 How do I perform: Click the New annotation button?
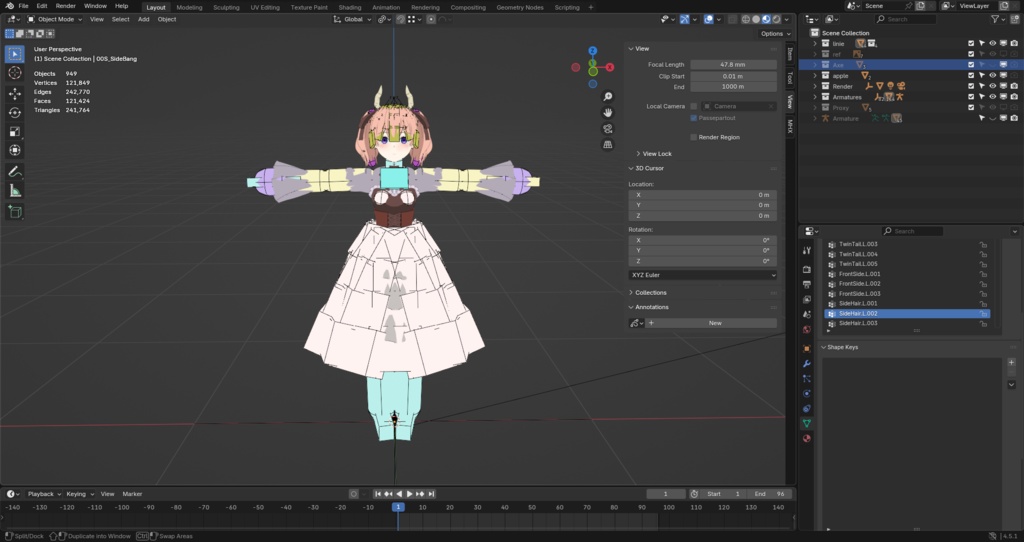715,323
